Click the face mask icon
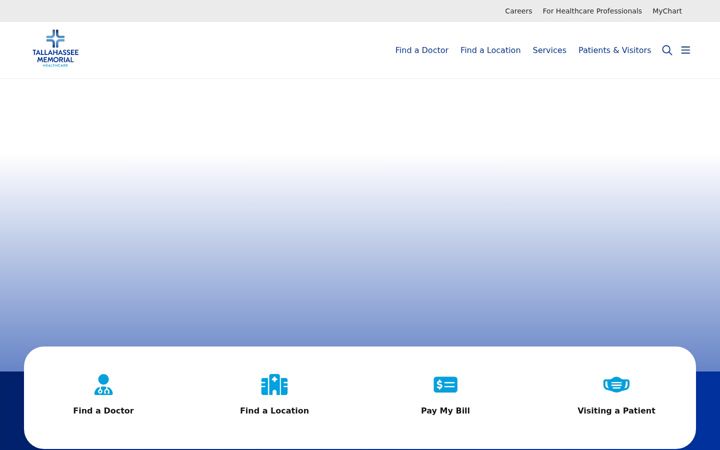 pyautogui.click(x=616, y=384)
